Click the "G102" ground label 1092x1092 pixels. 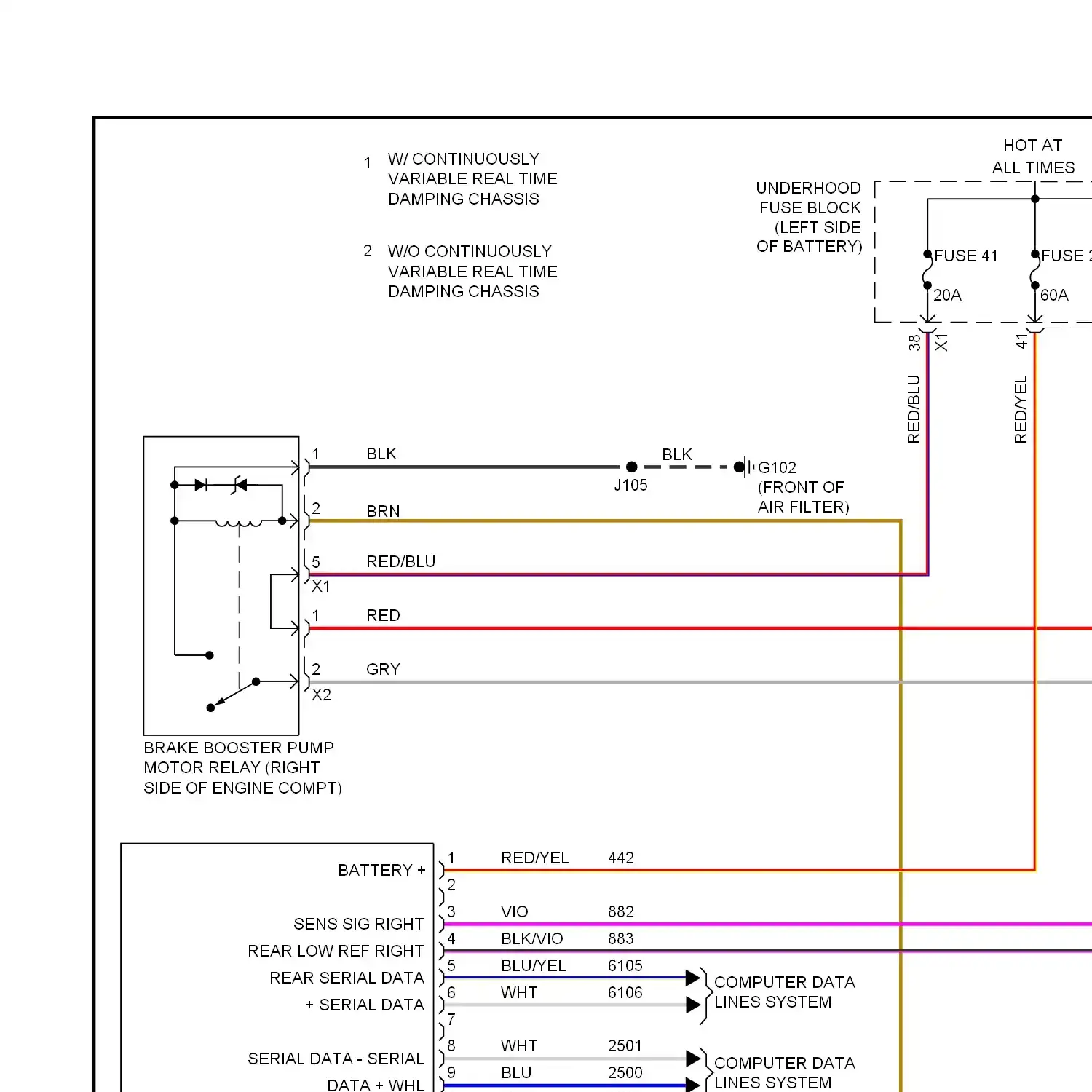tap(777, 467)
